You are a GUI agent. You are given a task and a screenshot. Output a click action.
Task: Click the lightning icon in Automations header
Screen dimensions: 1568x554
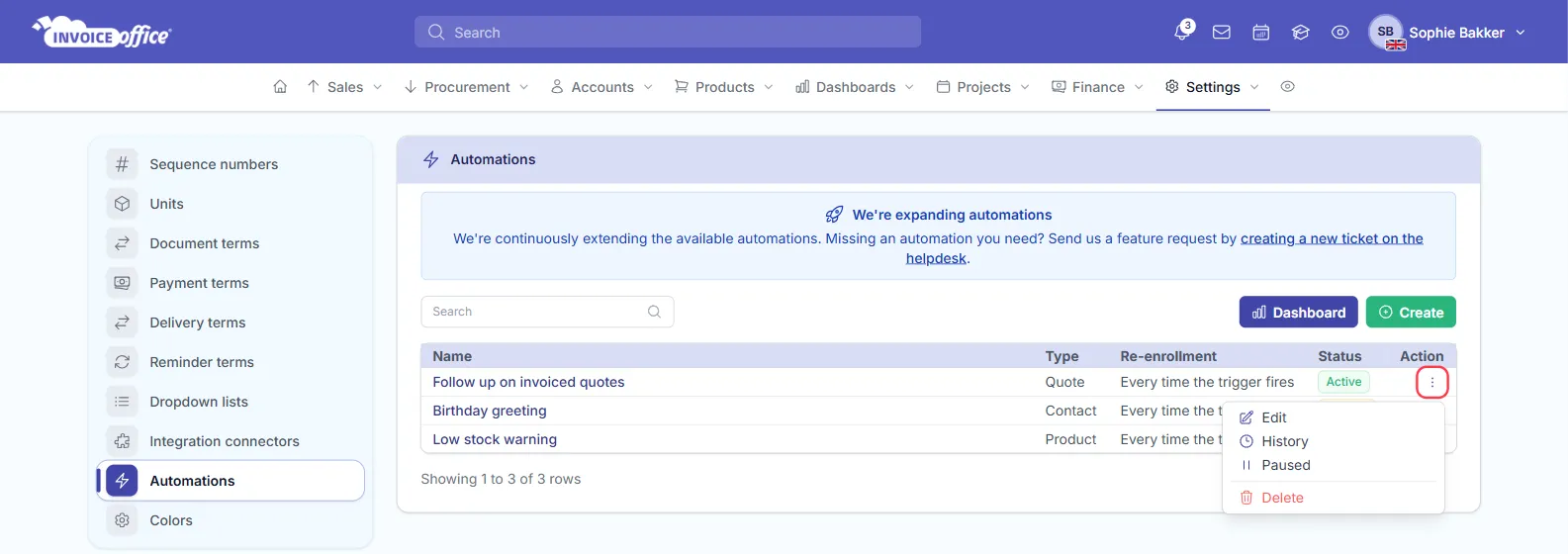(430, 159)
